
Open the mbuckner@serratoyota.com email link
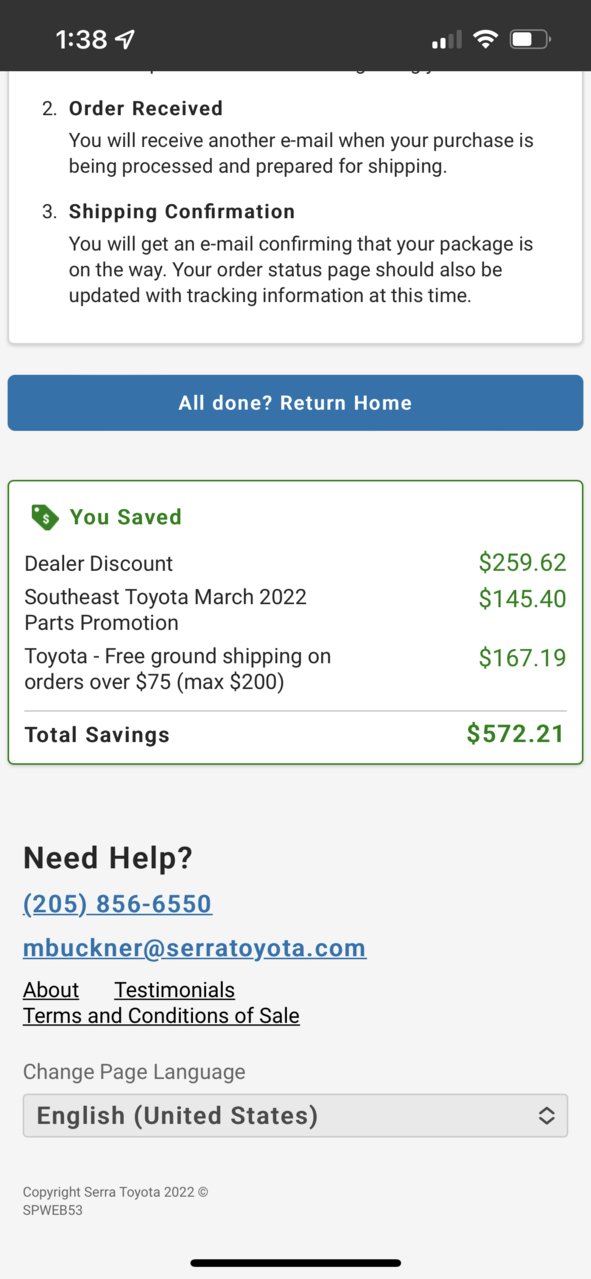click(194, 948)
